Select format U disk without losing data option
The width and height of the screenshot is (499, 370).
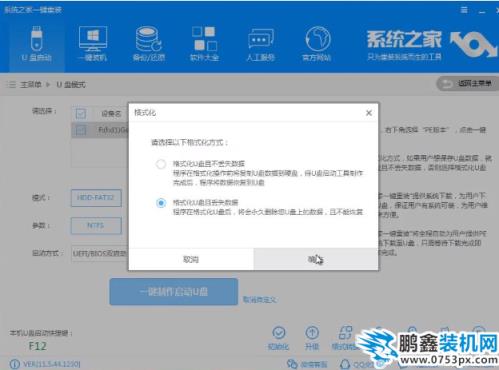[x=161, y=164]
